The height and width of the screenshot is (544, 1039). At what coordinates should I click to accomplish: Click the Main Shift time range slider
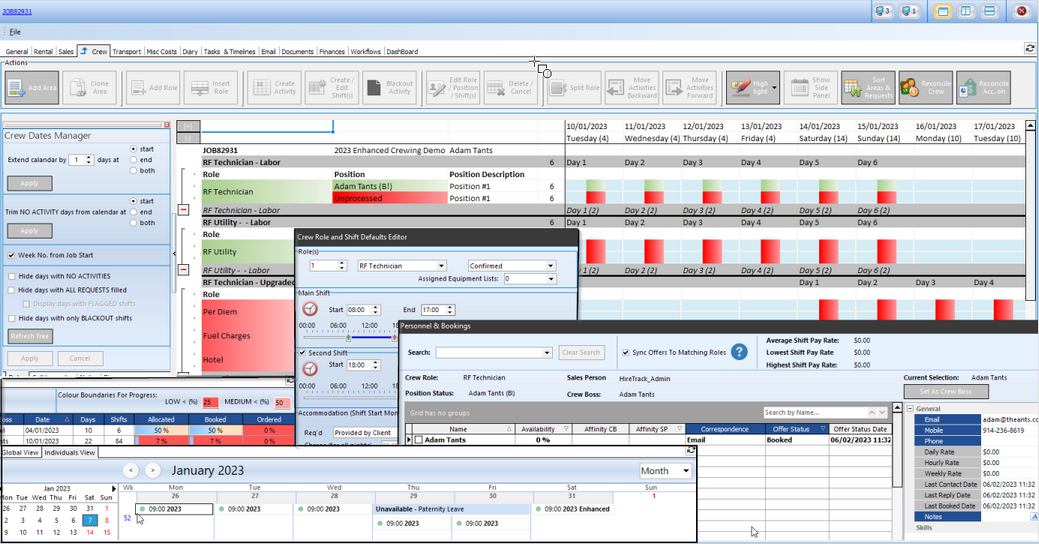click(340, 335)
